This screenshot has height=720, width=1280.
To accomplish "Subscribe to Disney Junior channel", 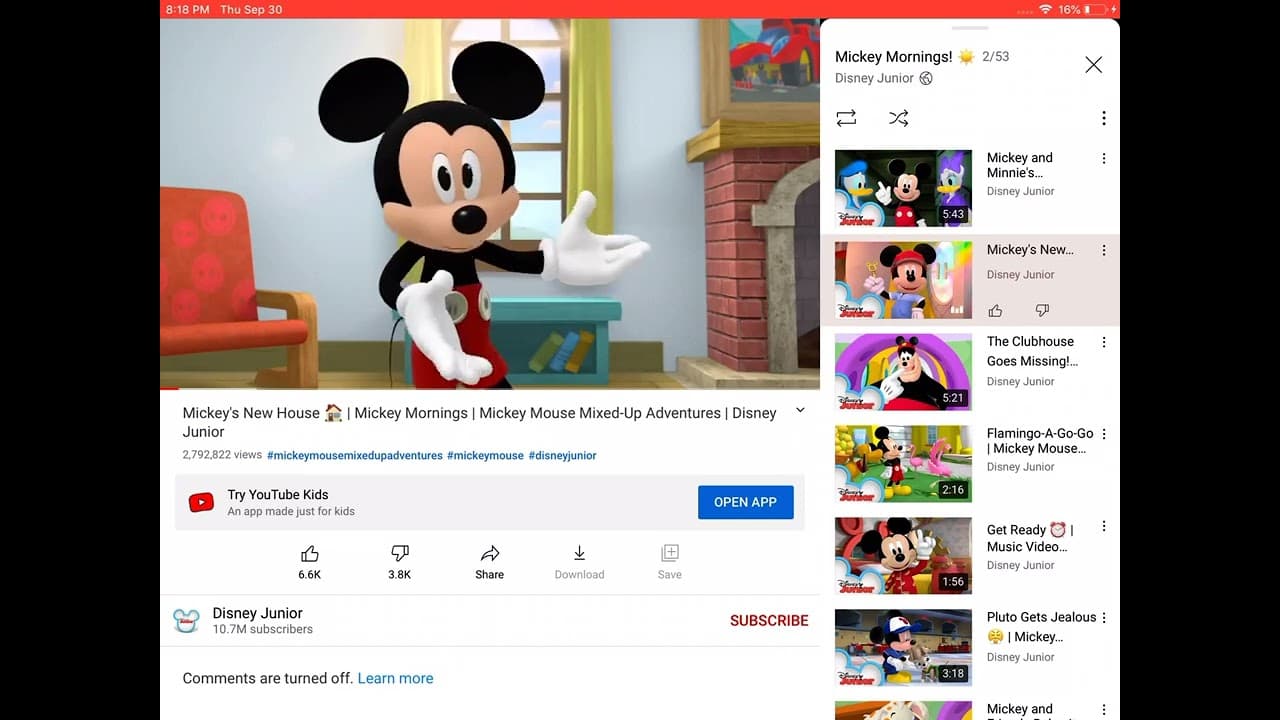I will (769, 620).
